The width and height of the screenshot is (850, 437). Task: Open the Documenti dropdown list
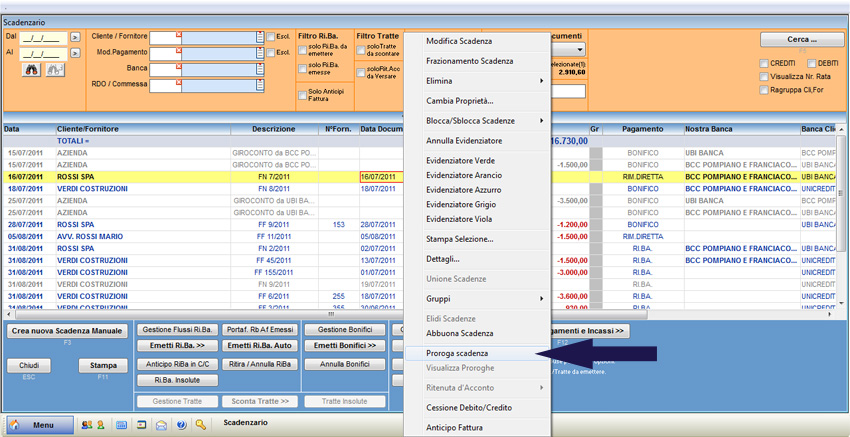(579, 49)
